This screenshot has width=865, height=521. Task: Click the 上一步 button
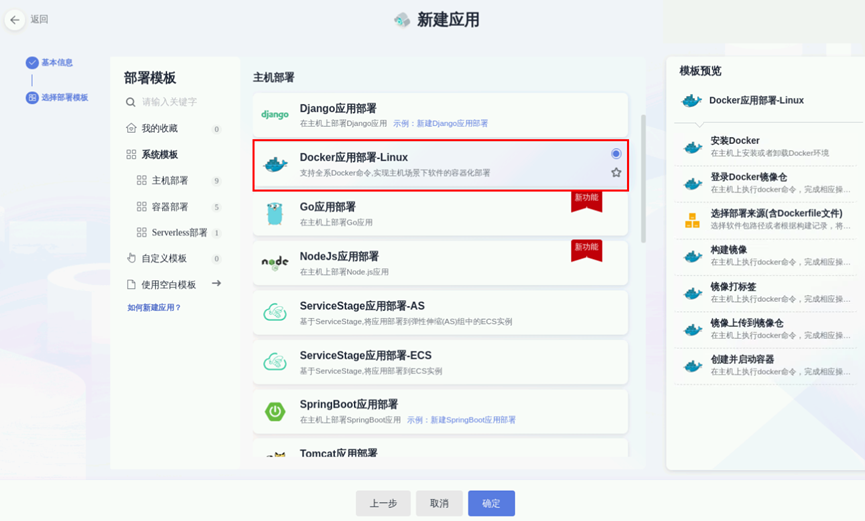click(x=383, y=503)
